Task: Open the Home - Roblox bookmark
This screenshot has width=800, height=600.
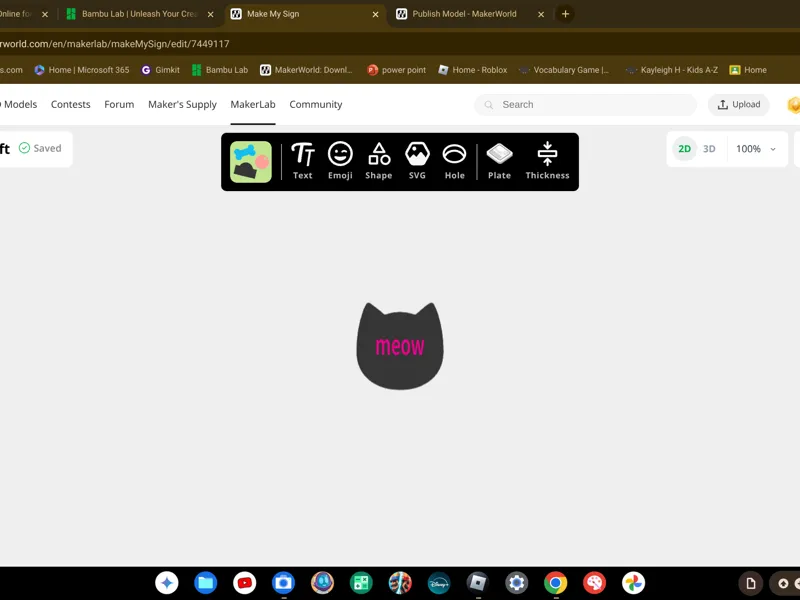Action: click(x=472, y=70)
